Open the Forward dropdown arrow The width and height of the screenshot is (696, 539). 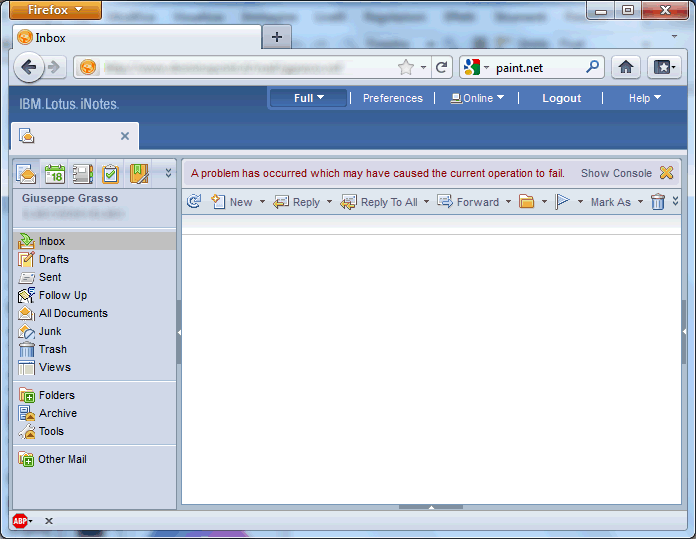(x=508, y=202)
